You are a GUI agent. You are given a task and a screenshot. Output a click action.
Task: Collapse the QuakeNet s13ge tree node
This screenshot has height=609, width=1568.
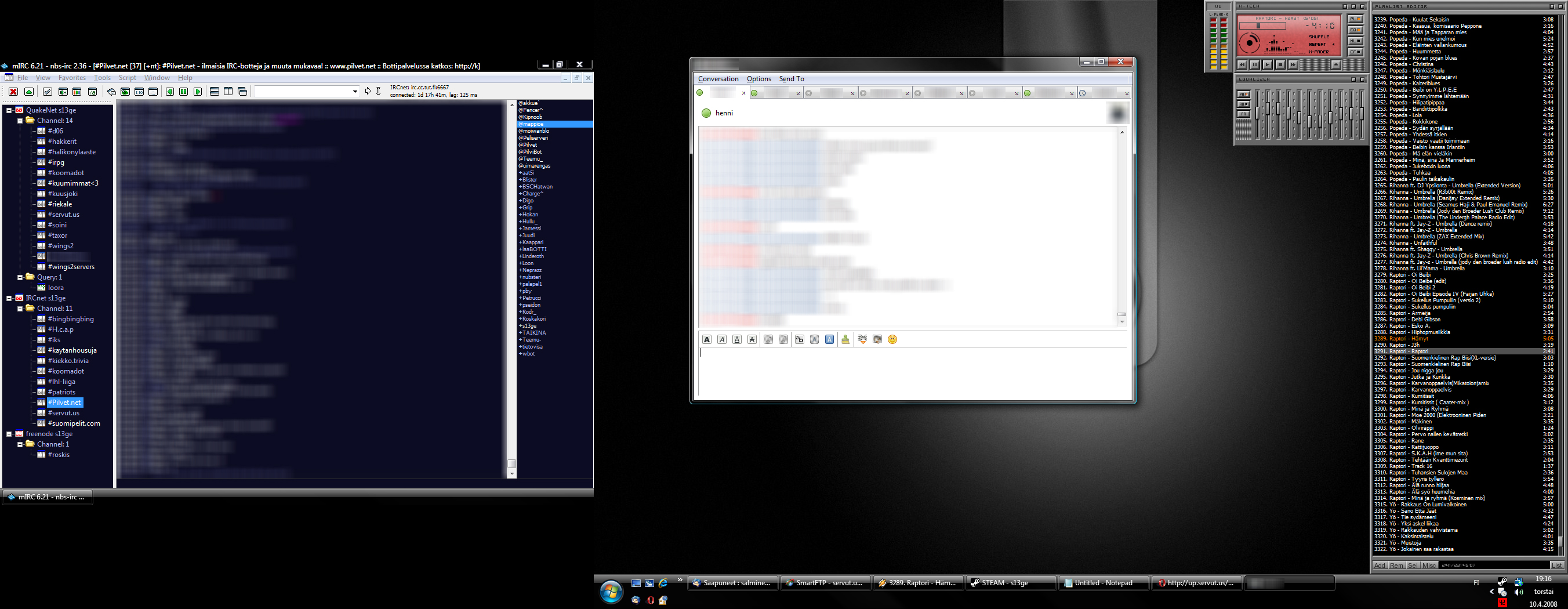click(9, 110)
